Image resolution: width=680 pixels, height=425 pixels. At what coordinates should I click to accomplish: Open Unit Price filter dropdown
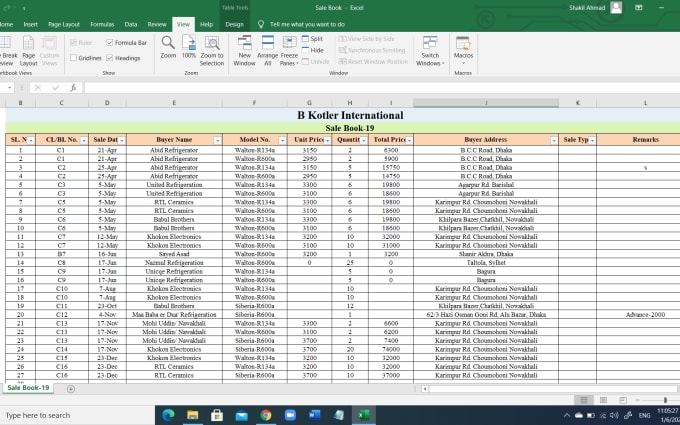point(327,140)
